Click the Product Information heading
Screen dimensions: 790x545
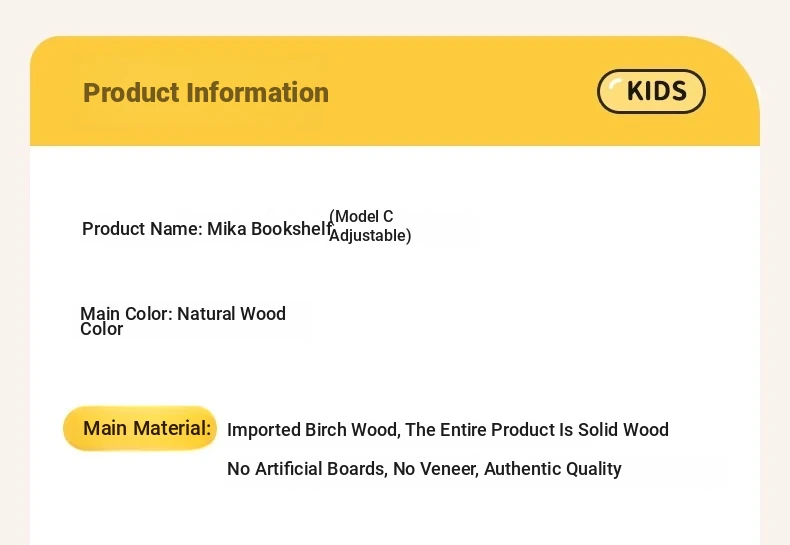(206, 93)
